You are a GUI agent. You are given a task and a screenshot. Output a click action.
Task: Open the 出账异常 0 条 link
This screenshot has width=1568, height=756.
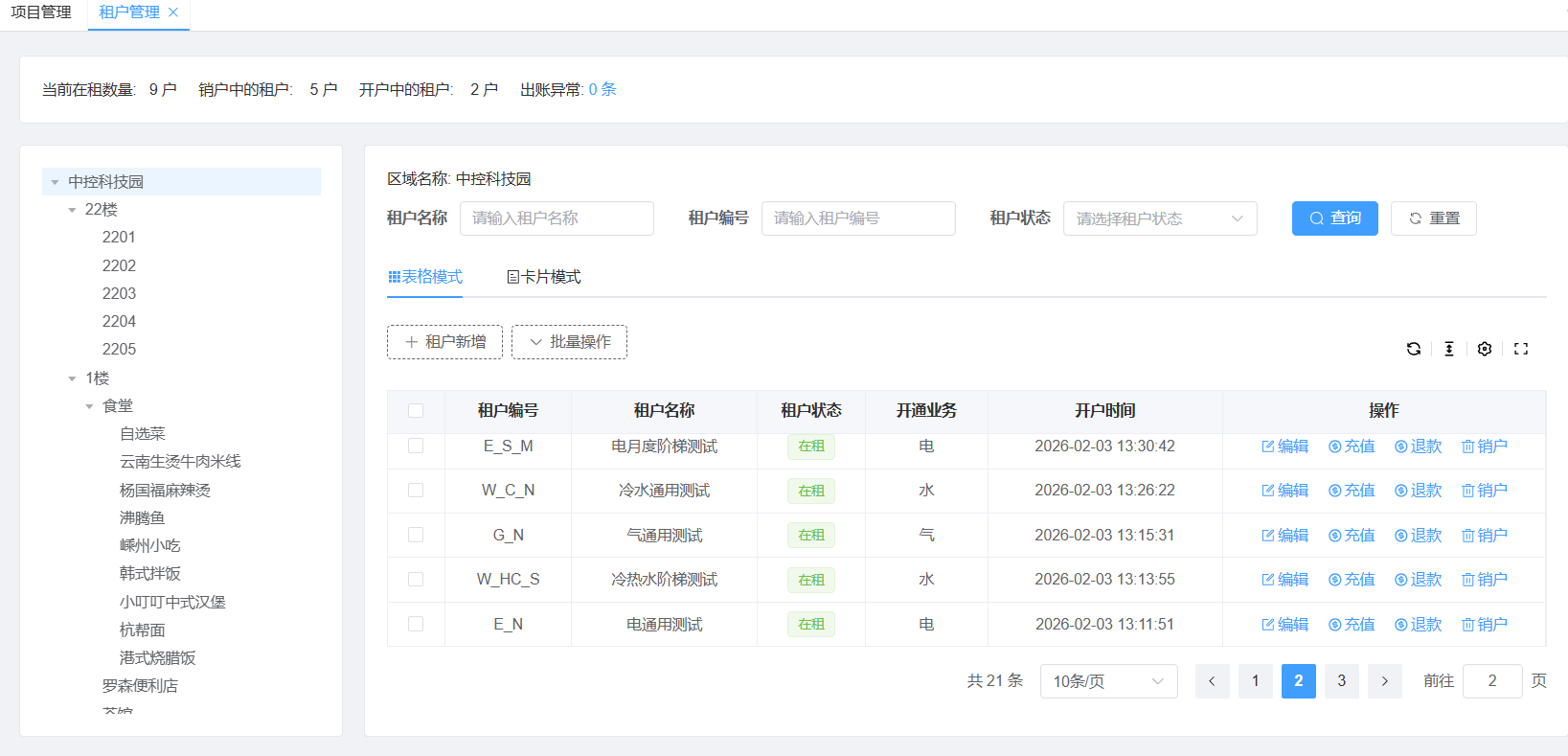click(x=602, y=89)
